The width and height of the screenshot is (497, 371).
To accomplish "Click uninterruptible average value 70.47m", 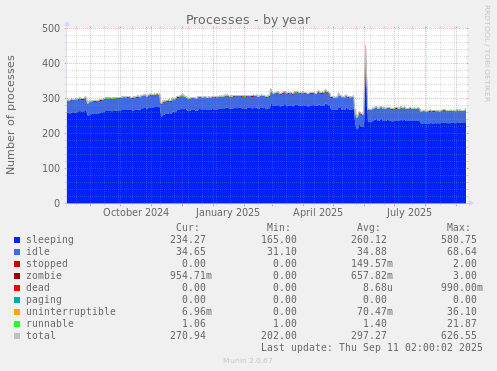I will point(375,312).
